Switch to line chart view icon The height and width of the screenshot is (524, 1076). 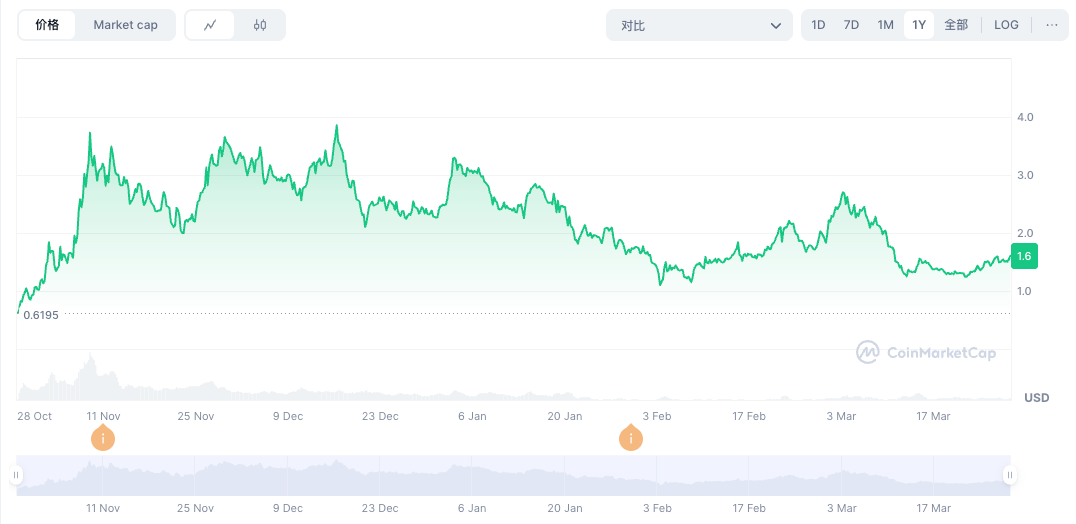pos(210,25)
